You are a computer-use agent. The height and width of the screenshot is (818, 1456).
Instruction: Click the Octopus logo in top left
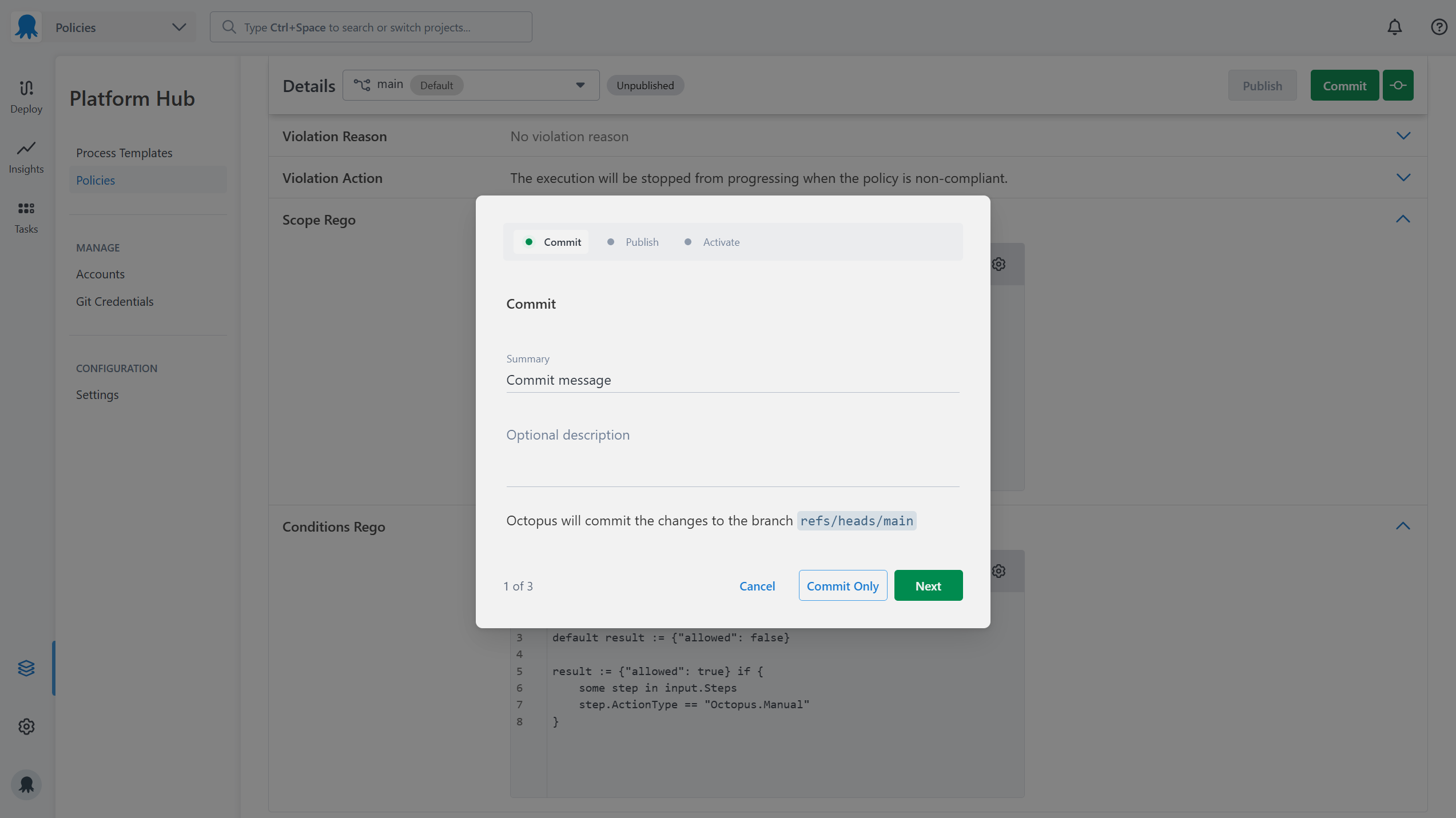(x=26, y=27)
